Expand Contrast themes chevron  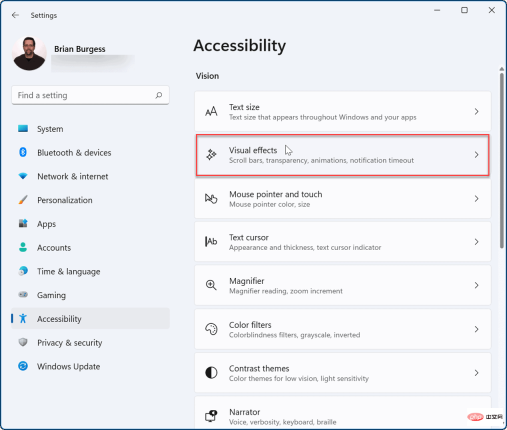[x=476, y=373]
